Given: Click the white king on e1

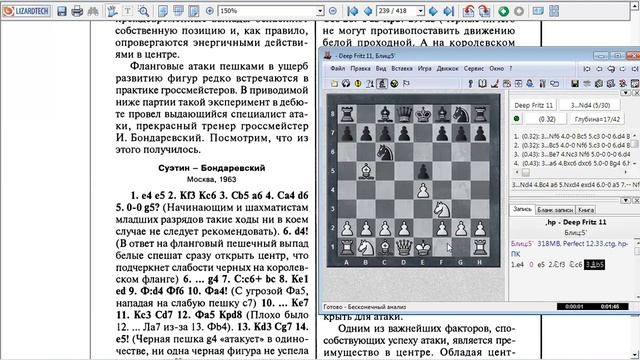Looking at the screenshot, I should [423, 247].
